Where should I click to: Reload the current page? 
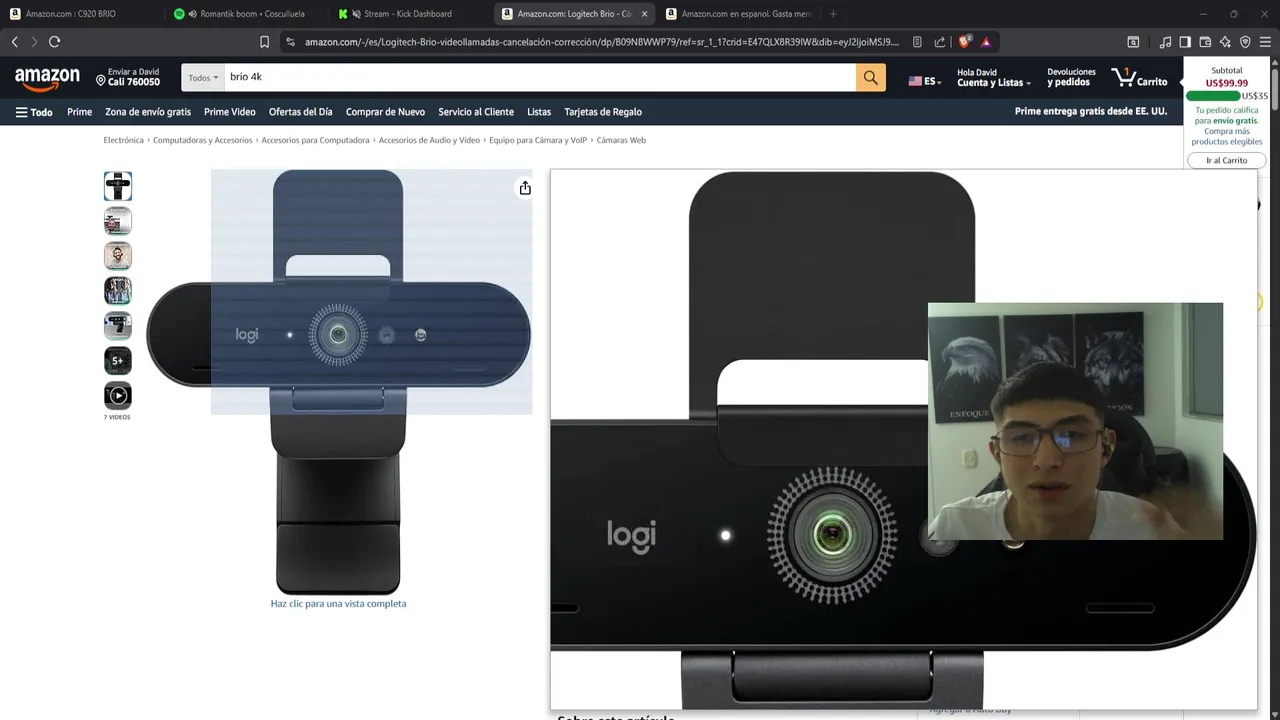(54, 42)
